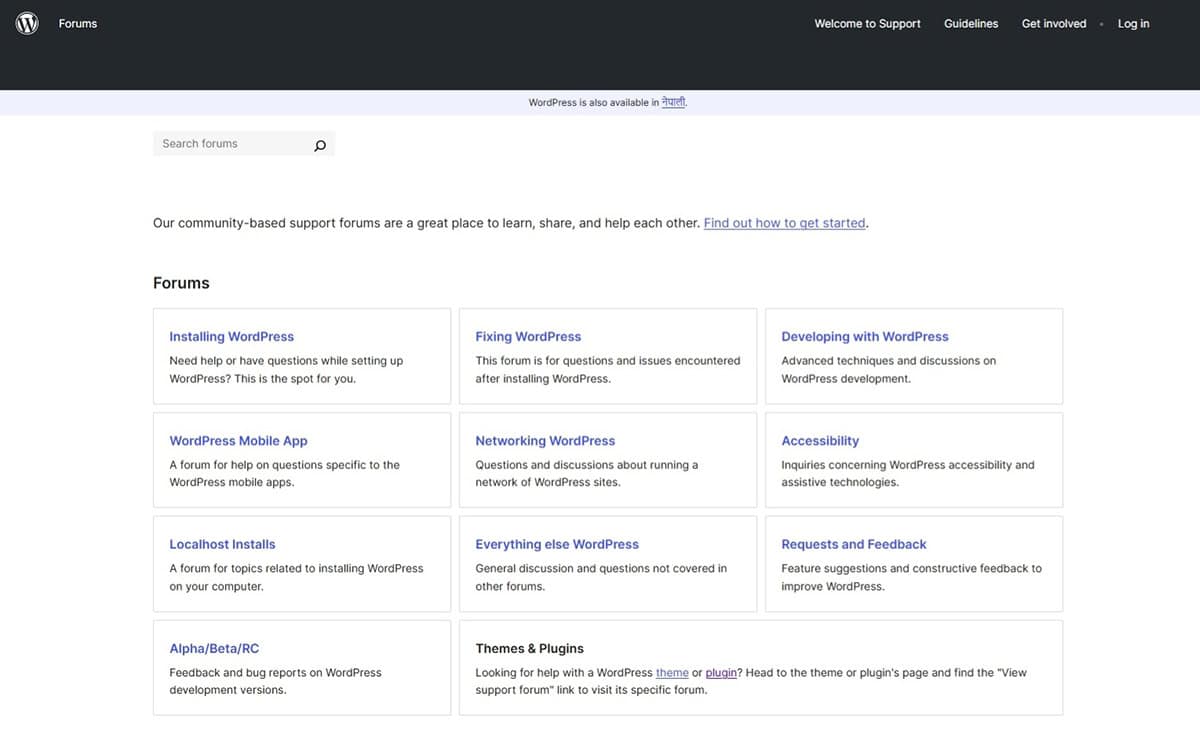Viewport: 1200px width, 747px height.
Task: Open the Accessibility forum
Action: coord(820,441)
